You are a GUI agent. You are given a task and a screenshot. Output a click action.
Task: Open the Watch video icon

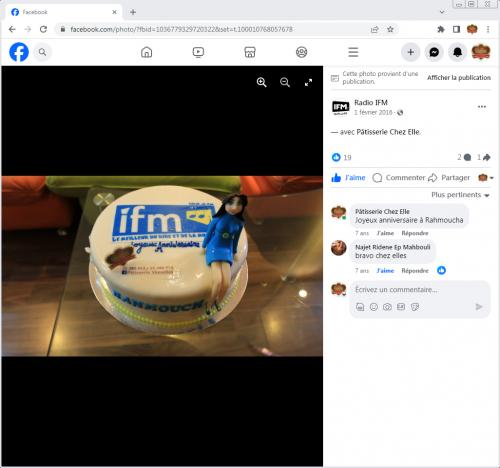tap(198, 52)
